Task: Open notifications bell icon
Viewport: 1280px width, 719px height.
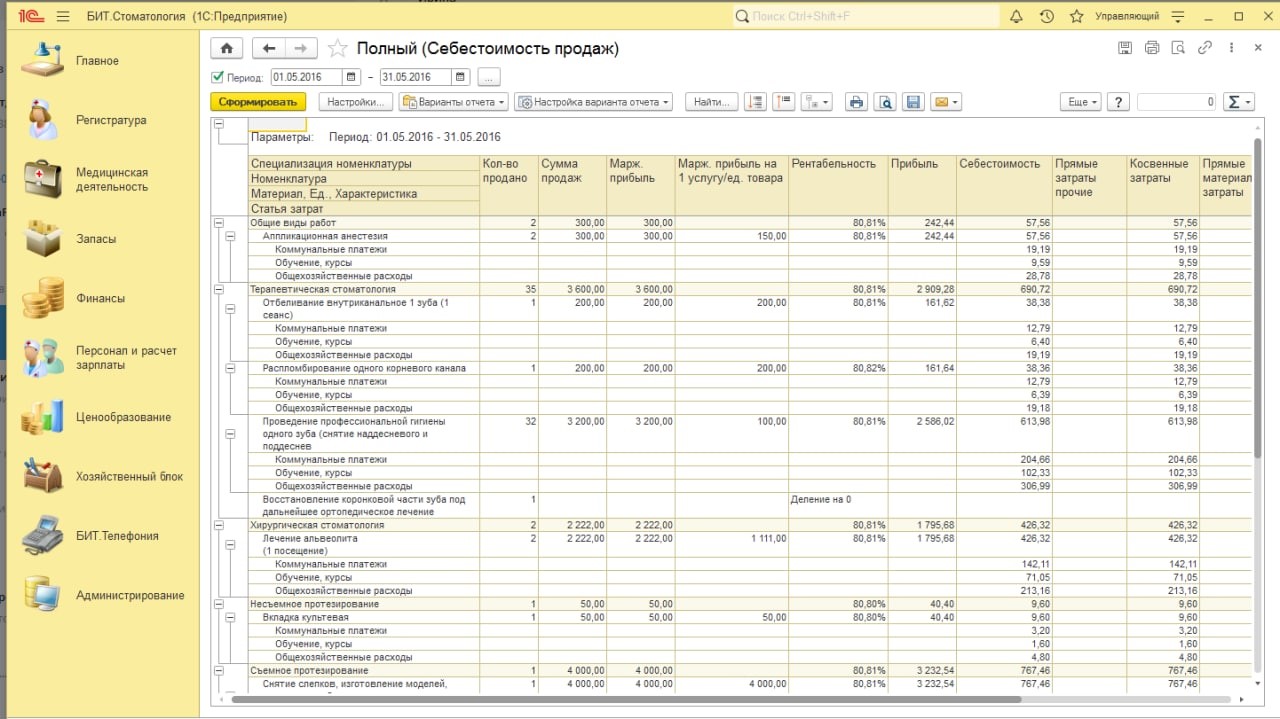Action: point(1017,17)
